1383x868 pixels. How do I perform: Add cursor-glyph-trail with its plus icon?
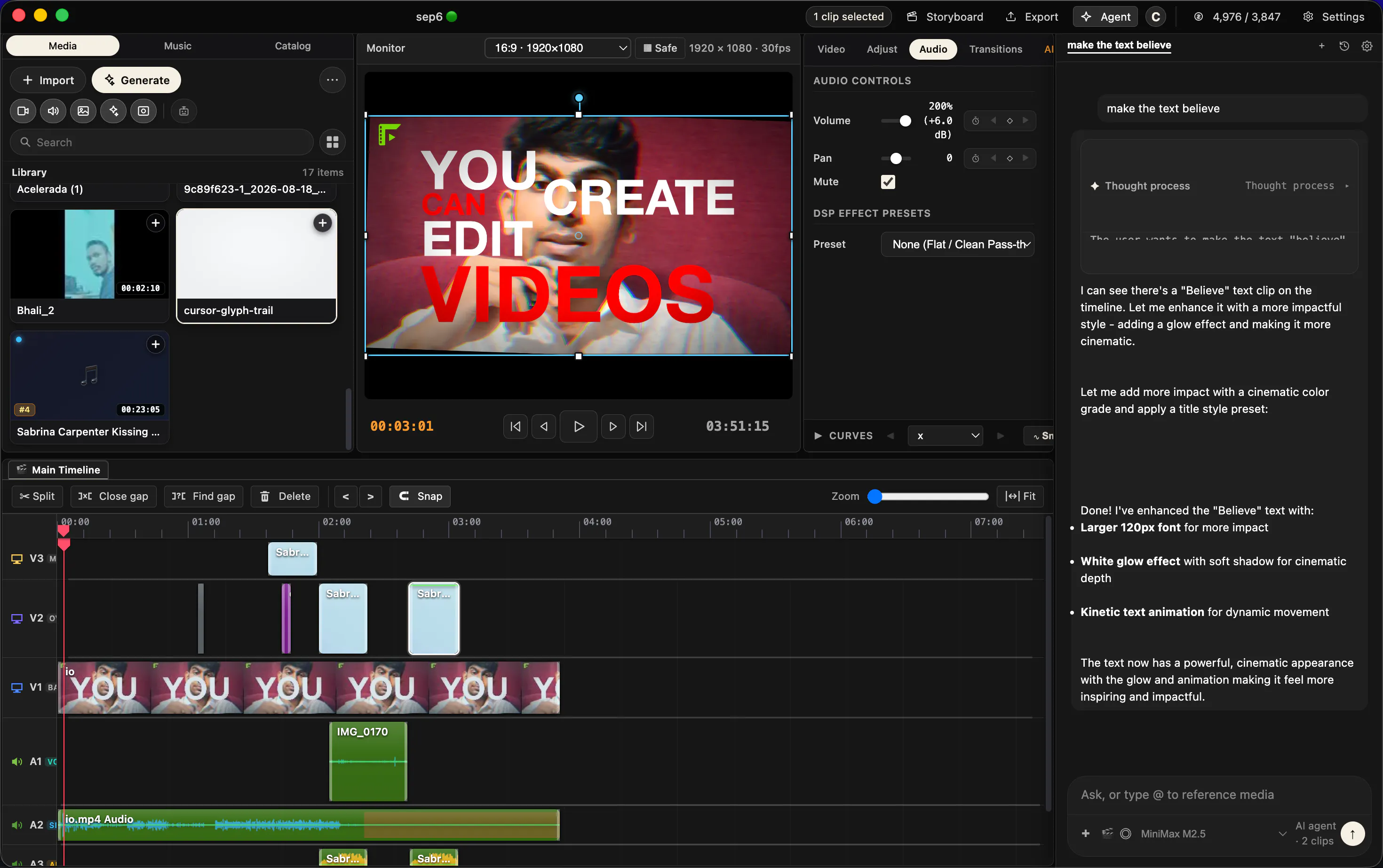[323, 223]
